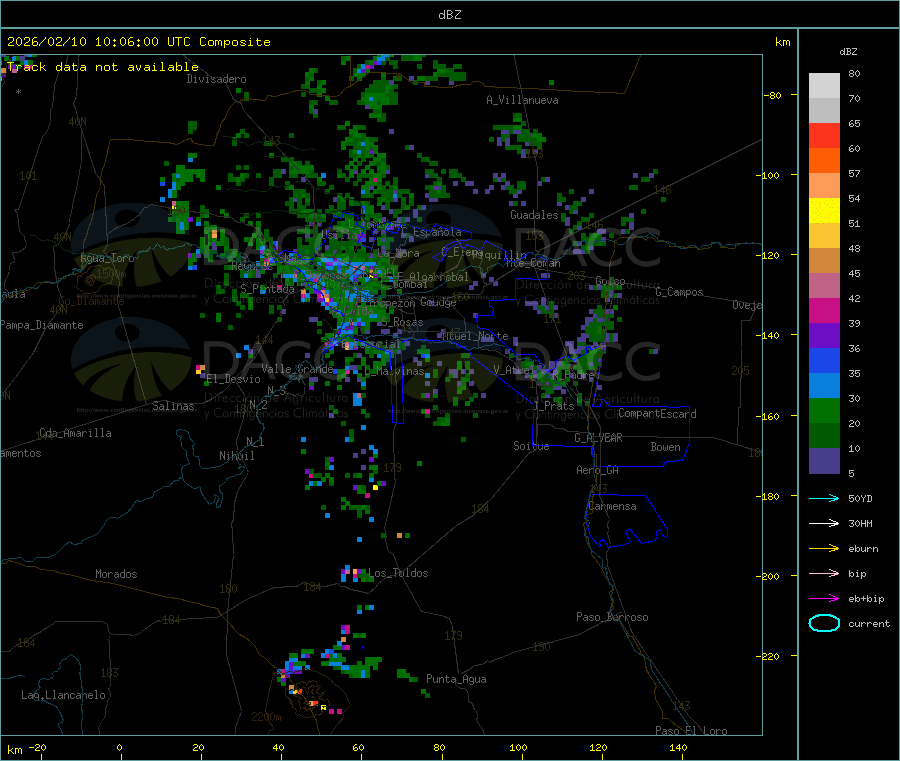Click the -200 km tick on right axis
The height and width of the screenshot is (761, 900).
click(769, 576)
